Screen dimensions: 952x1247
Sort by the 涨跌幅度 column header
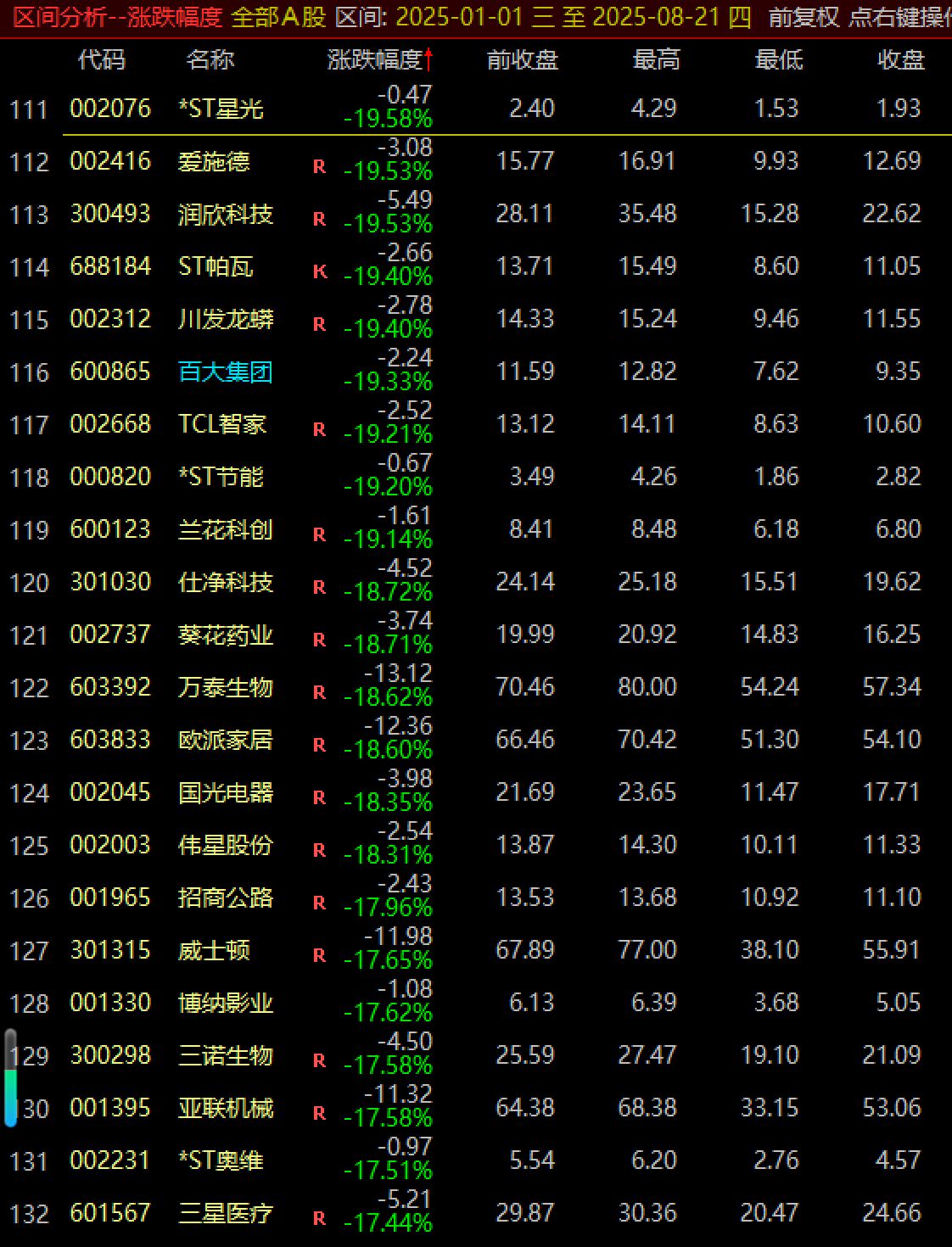pyautogui.click(x=380, y=60)
